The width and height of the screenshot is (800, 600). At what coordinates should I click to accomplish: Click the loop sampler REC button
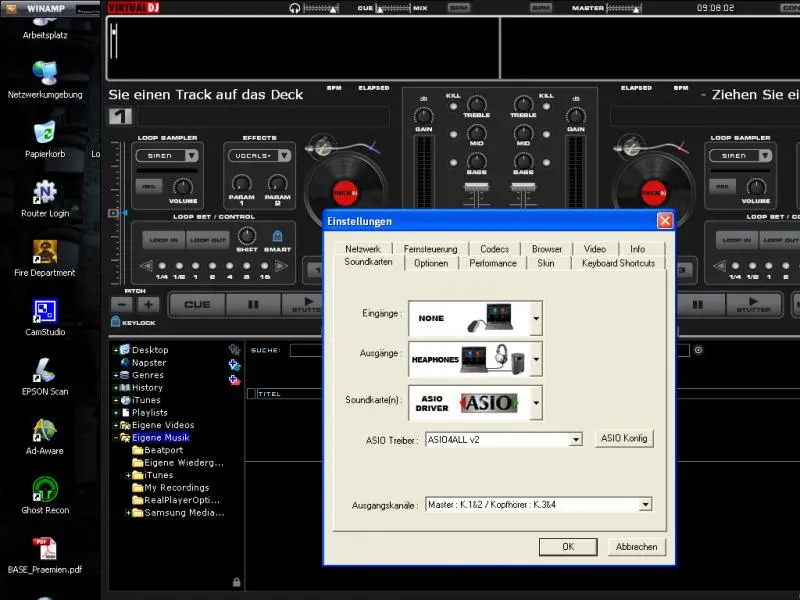click(150, 187)
